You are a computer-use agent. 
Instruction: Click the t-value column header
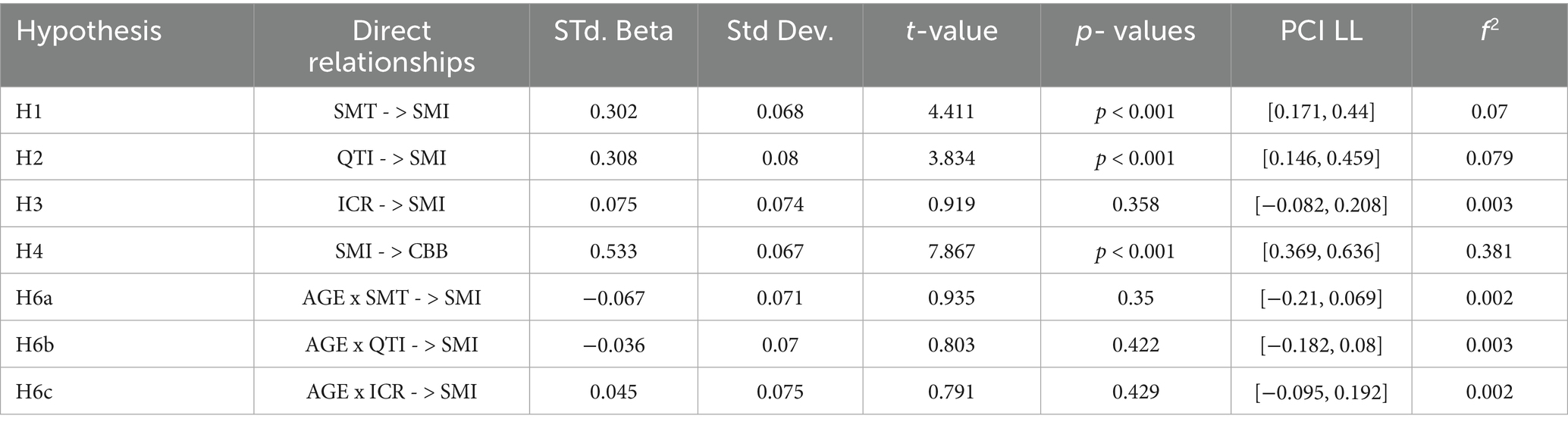pyautogui.click(x=951, y=31)
